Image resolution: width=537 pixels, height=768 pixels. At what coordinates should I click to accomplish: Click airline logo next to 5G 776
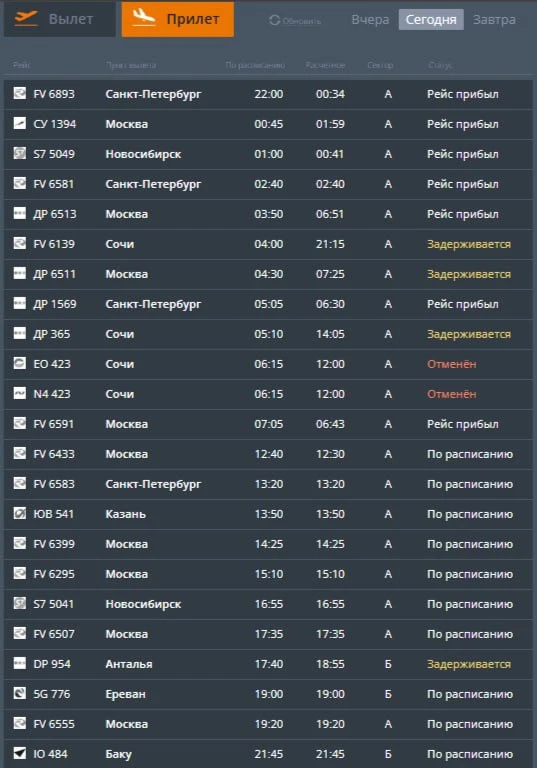(20, 693)
